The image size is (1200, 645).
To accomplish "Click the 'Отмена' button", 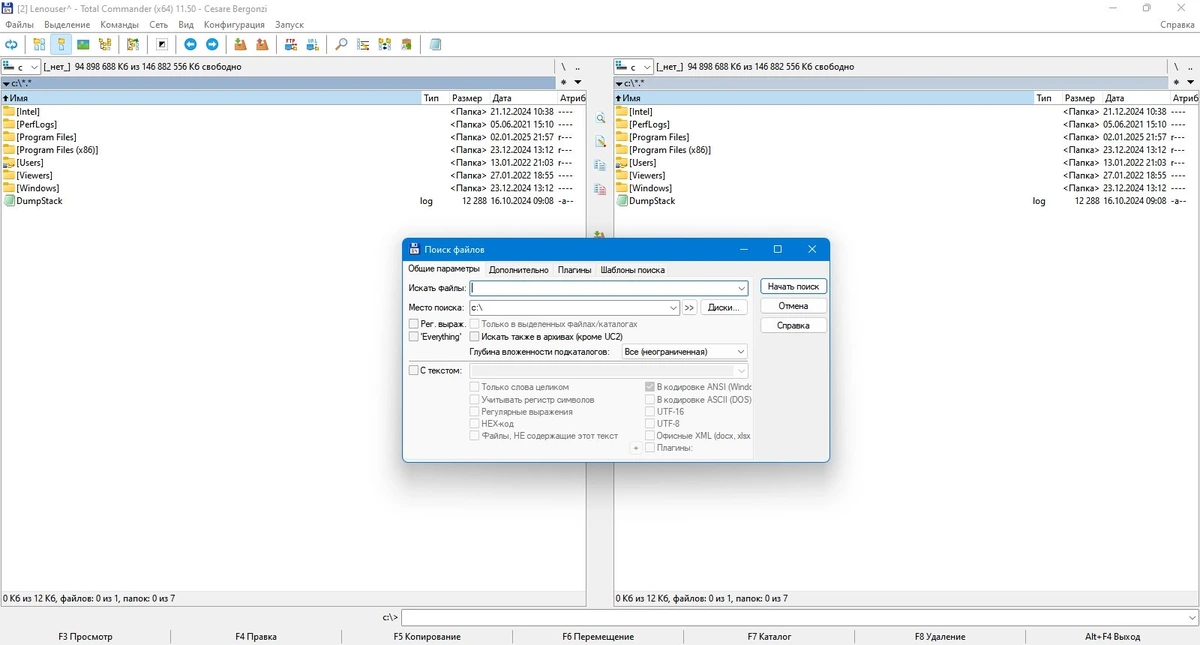I will tap(793, 306).
